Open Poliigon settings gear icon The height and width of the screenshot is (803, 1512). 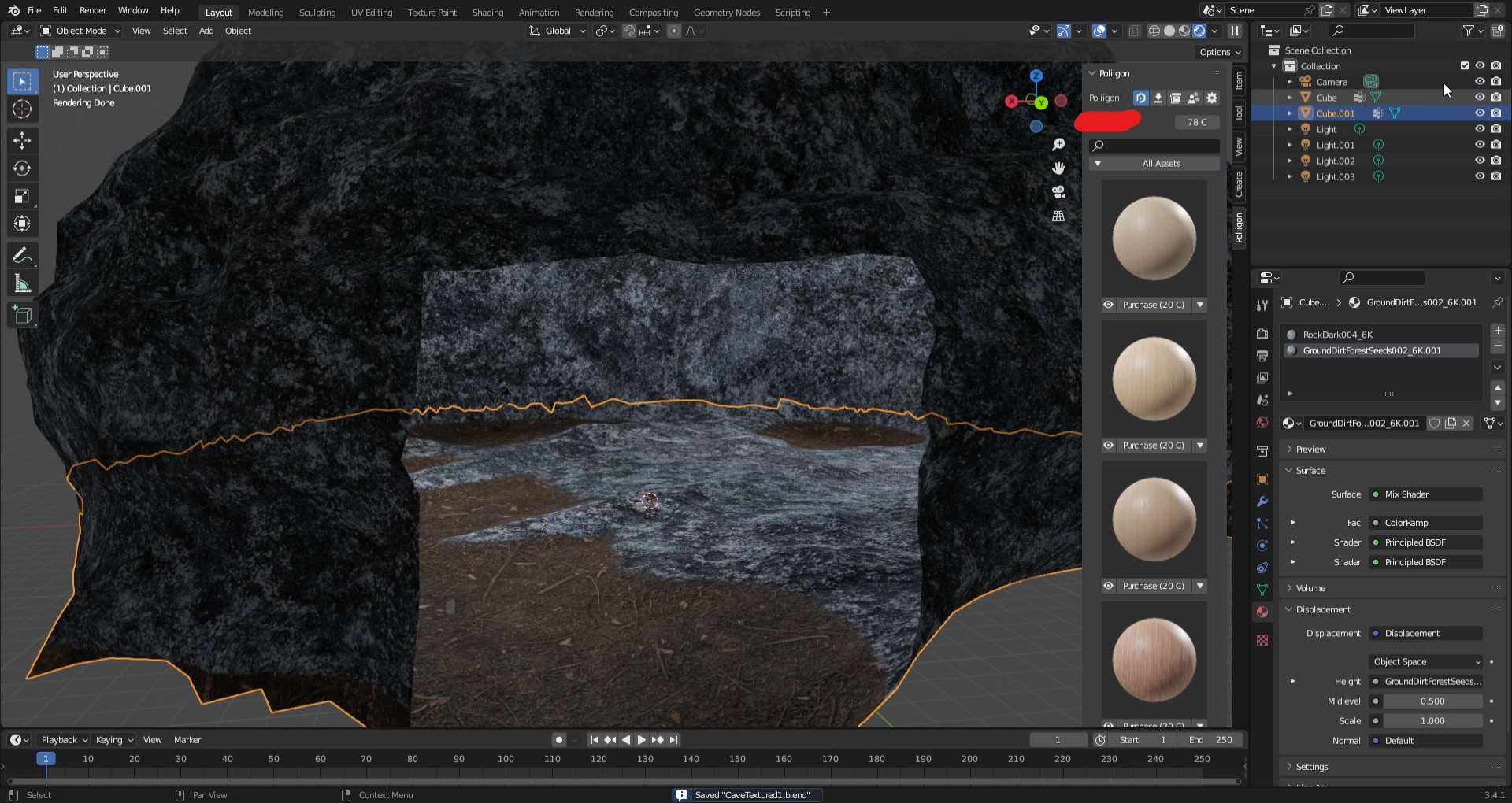tap(1212, 98)
